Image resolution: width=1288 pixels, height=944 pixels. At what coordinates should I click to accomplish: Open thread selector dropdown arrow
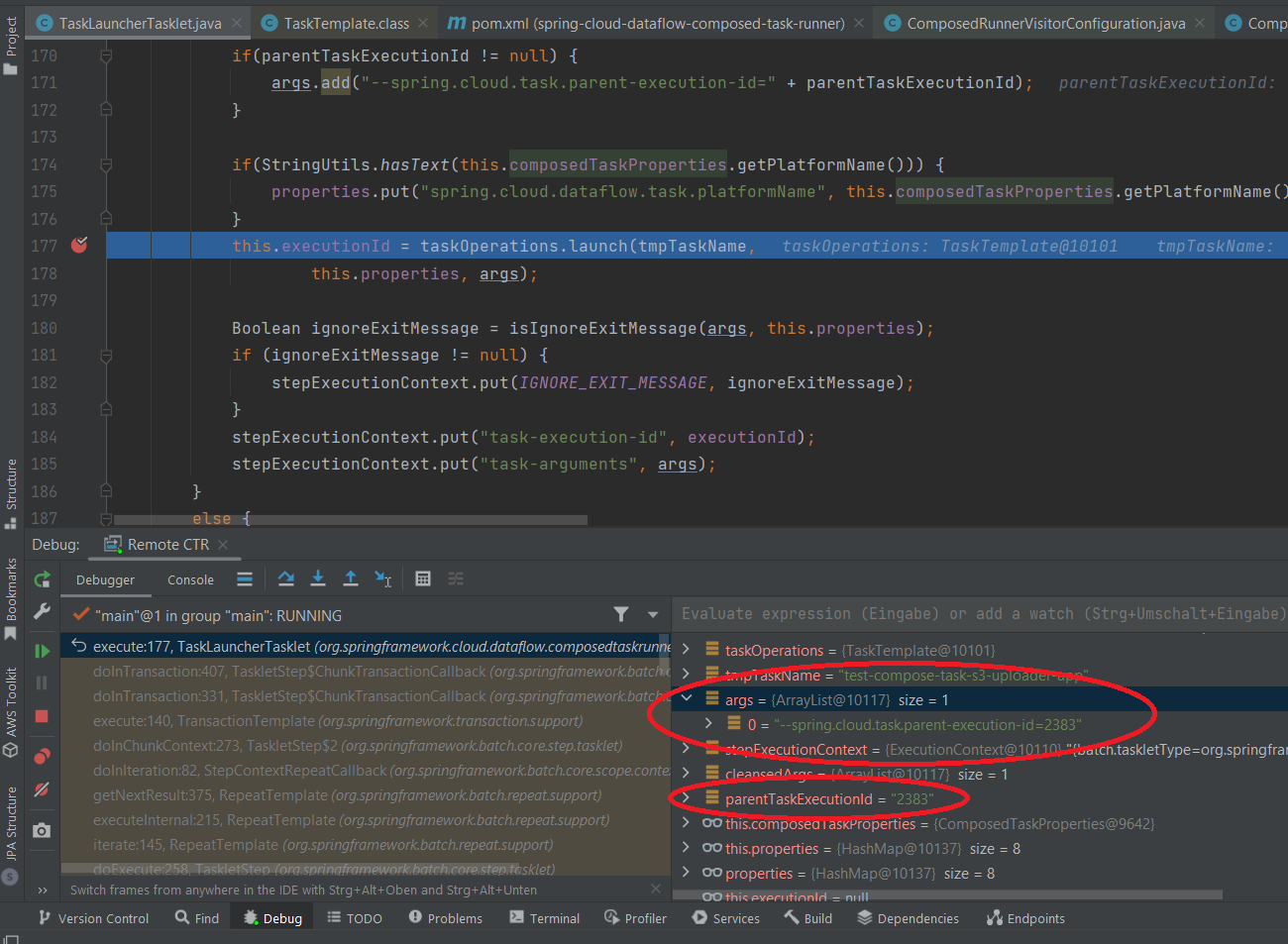[653, 615]
